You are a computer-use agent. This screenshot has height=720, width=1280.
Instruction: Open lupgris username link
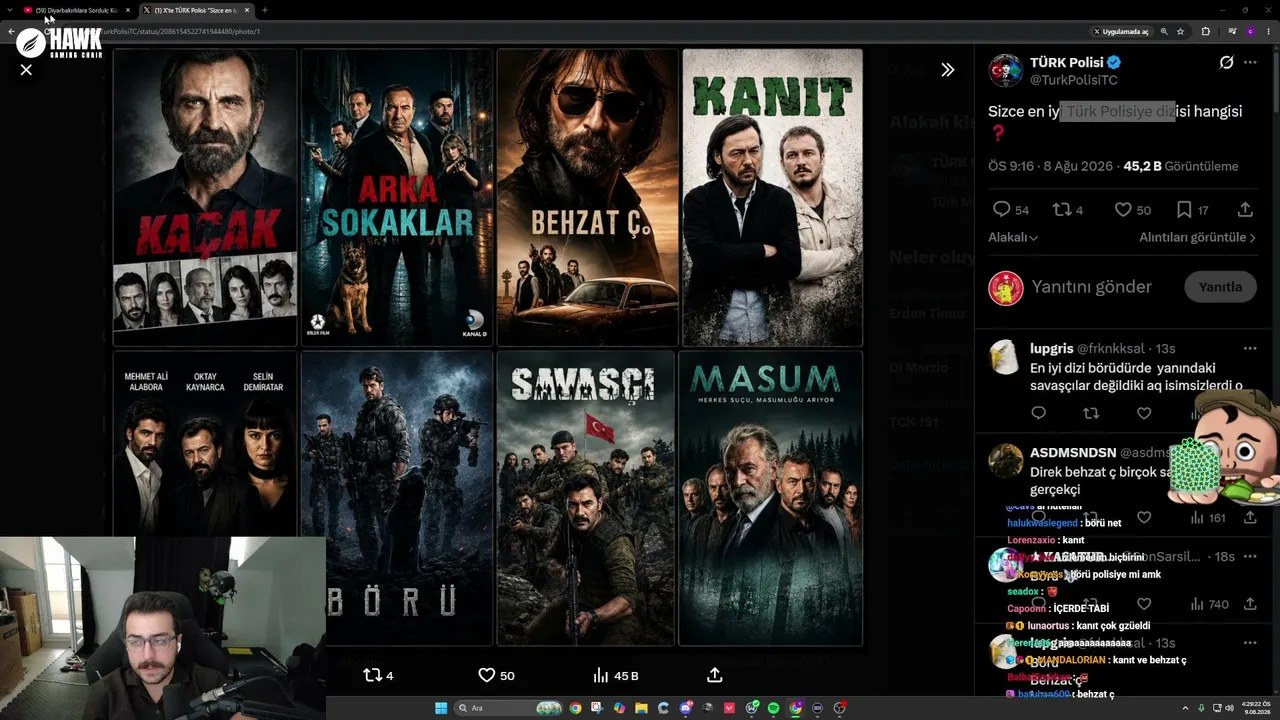tap(1051, 348)
